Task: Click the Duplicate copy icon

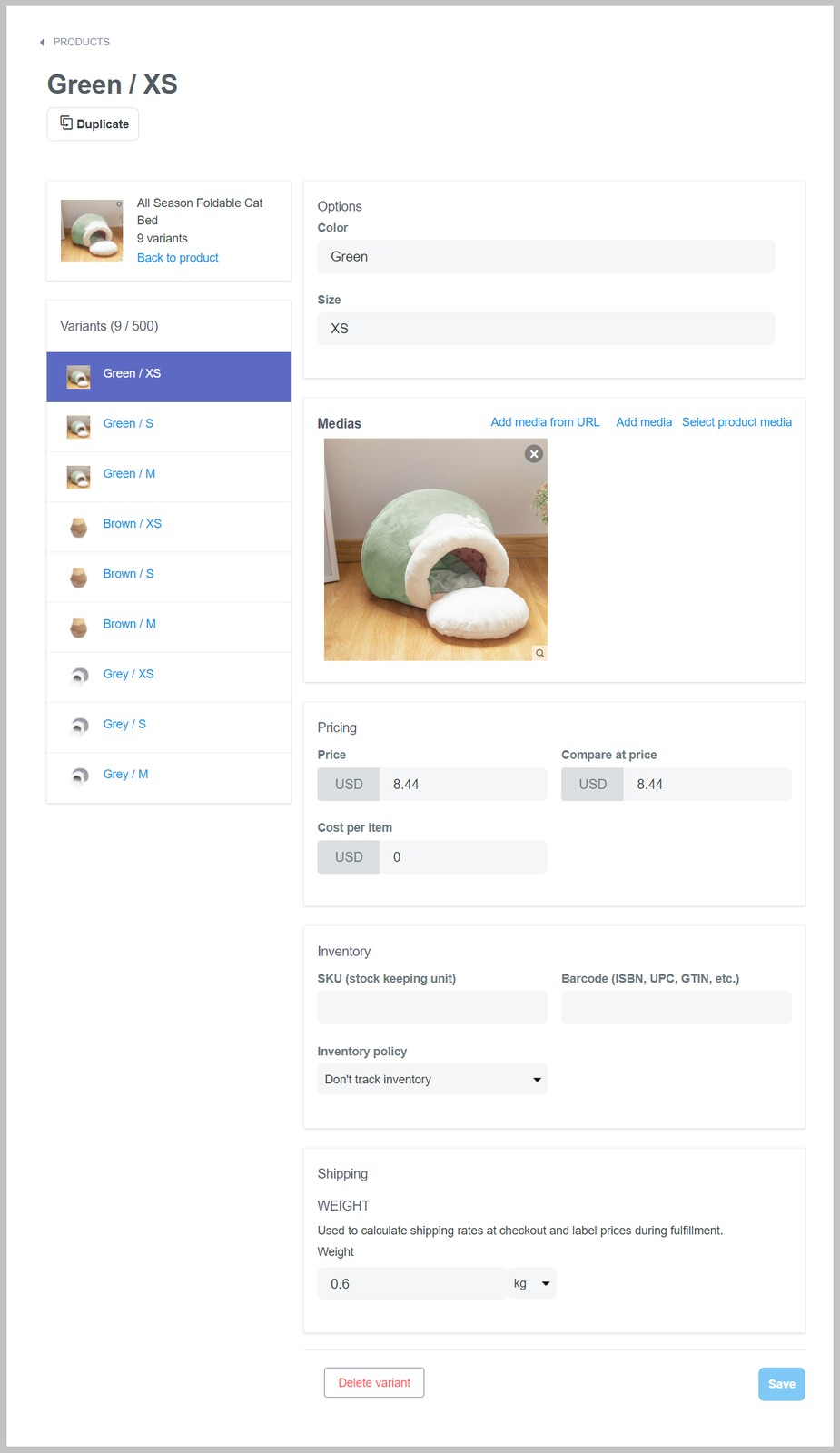Action: pyautogui.click(x=66, y=123)
